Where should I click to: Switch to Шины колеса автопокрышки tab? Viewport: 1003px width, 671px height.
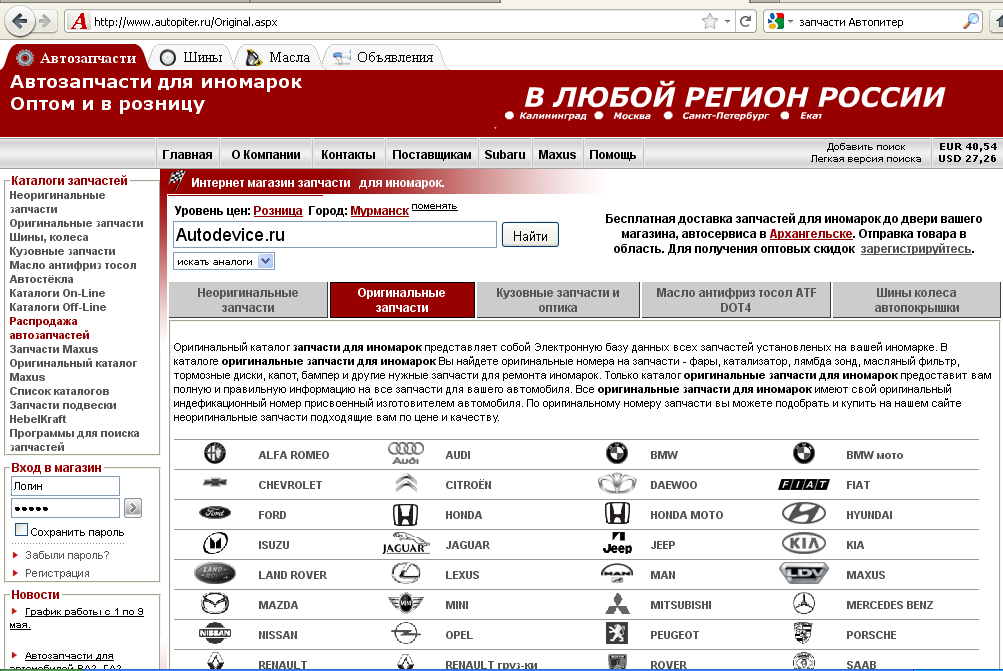tap(917, 300)
